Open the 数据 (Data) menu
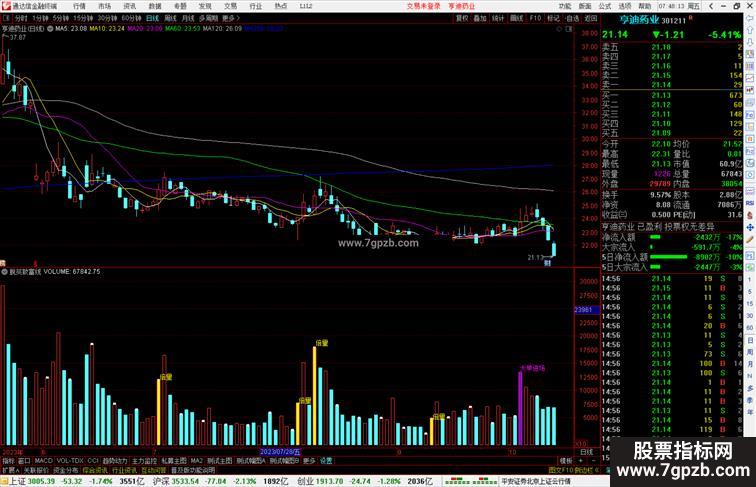 point(155,6)
